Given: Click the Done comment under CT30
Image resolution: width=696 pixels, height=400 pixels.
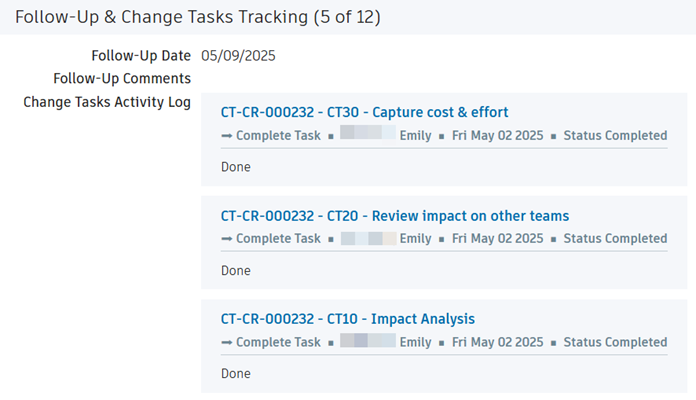Looking at the screenshot, I should coord(236,167).
